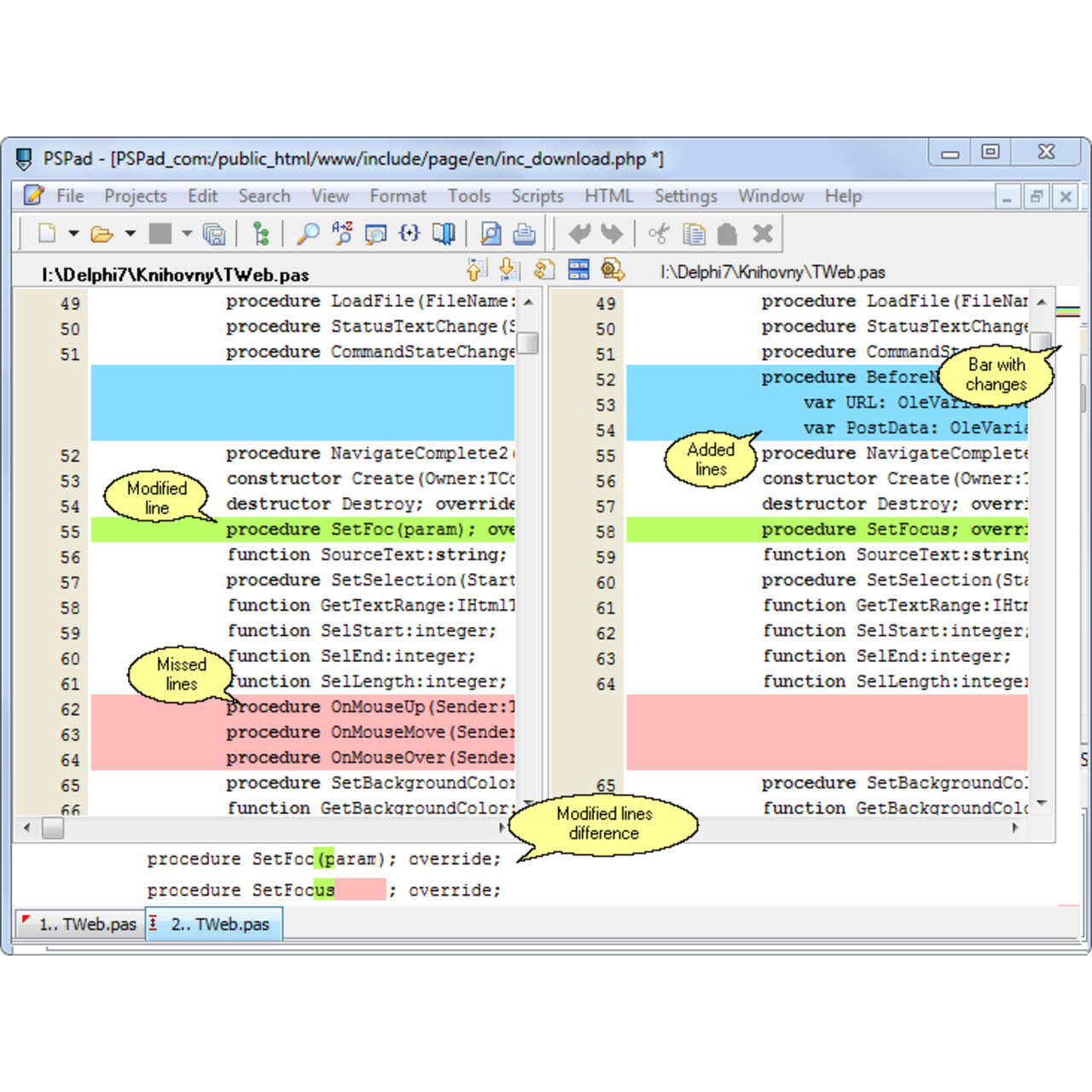
Task: Click the New file icon
Action: 48,233
